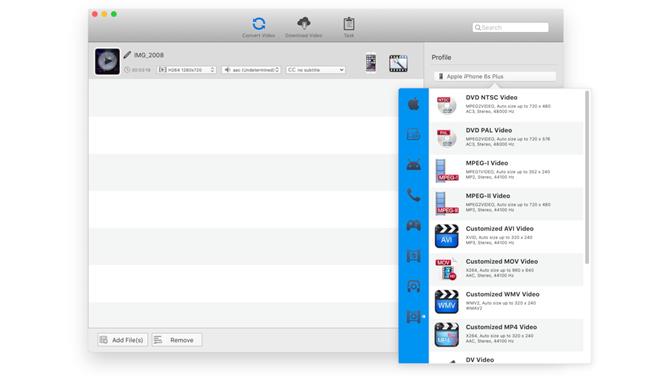Click the green zoom window button
The height and width of the screenshot is (377, 670).
click(x=114, y=14)
